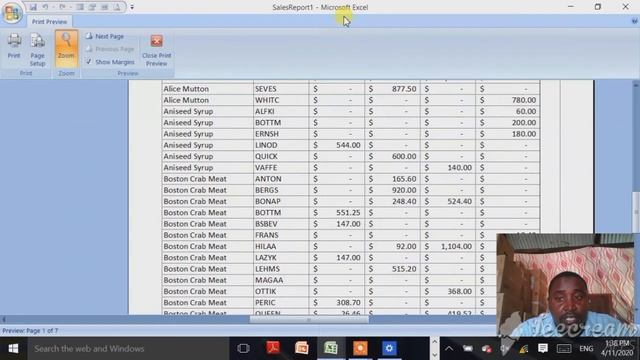Click the 544.00 value

click(348, 145)
